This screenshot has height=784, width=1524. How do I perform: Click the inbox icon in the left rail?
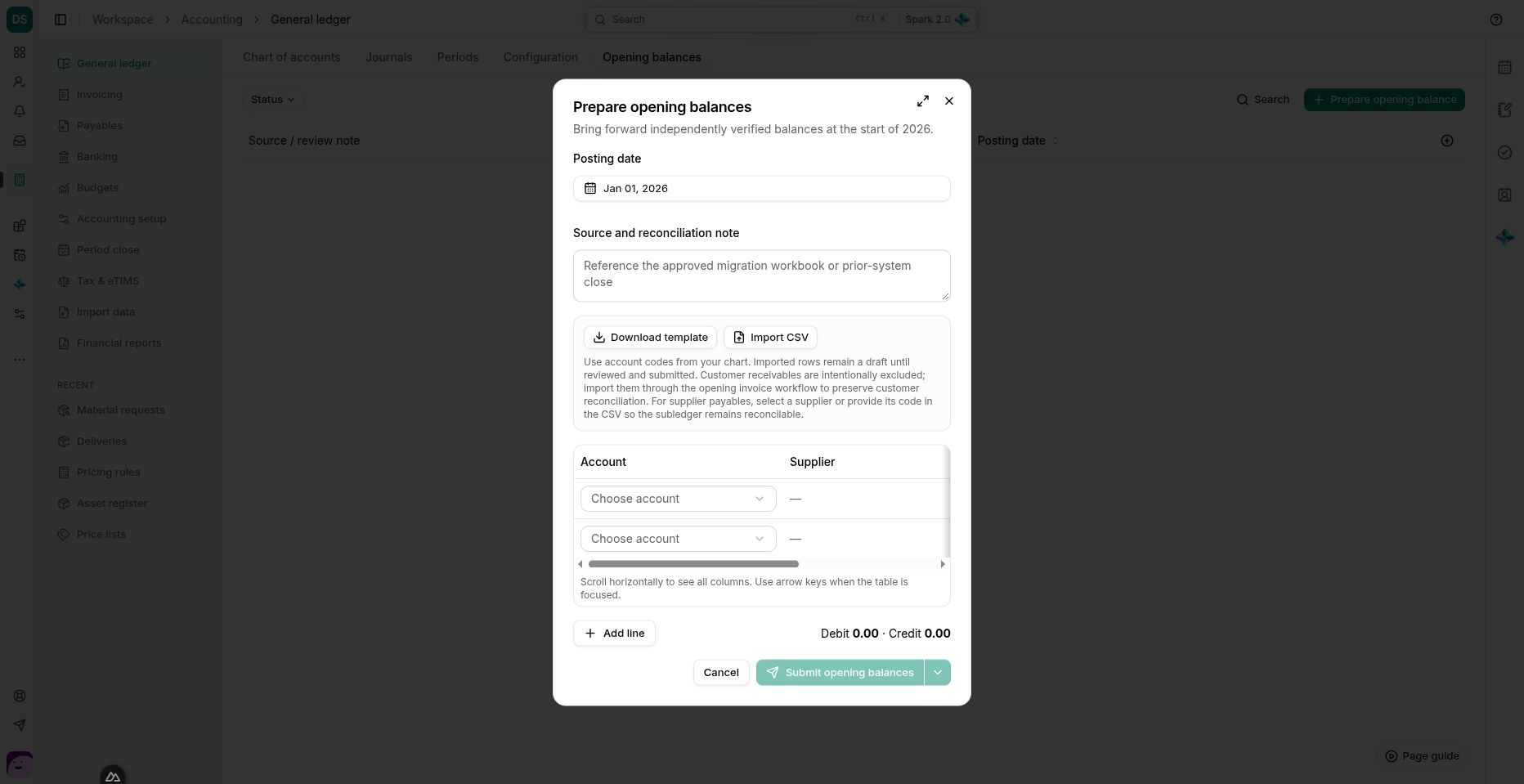[20, 141]
